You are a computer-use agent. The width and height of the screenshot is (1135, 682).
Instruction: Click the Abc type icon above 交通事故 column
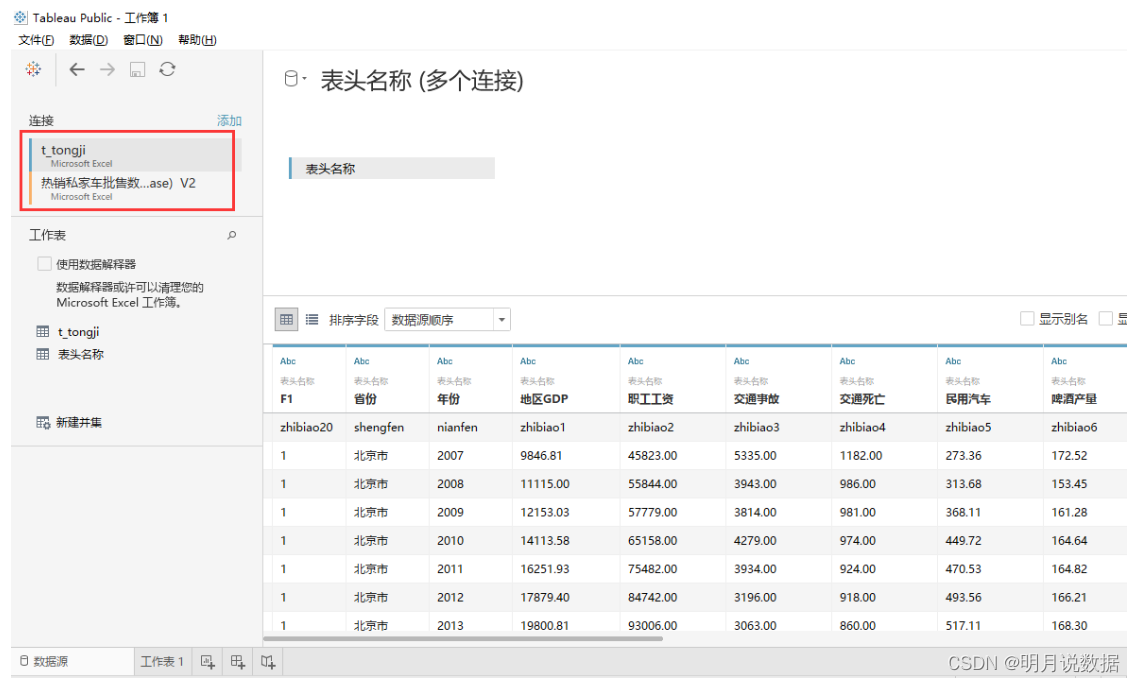point(741,361)
